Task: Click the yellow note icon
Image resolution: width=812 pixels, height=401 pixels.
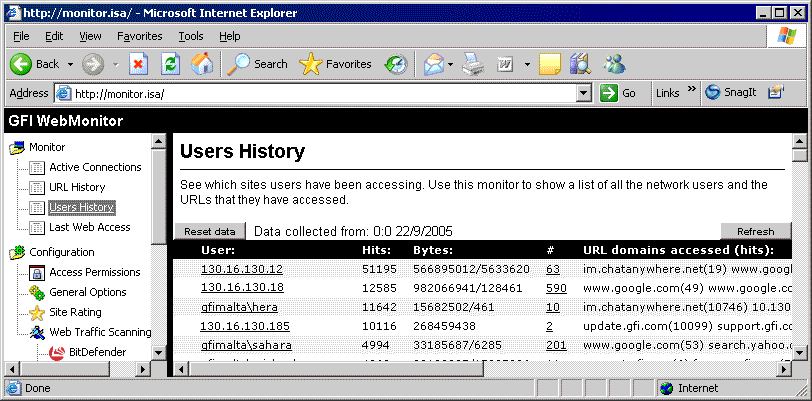Action: [550, 65]
